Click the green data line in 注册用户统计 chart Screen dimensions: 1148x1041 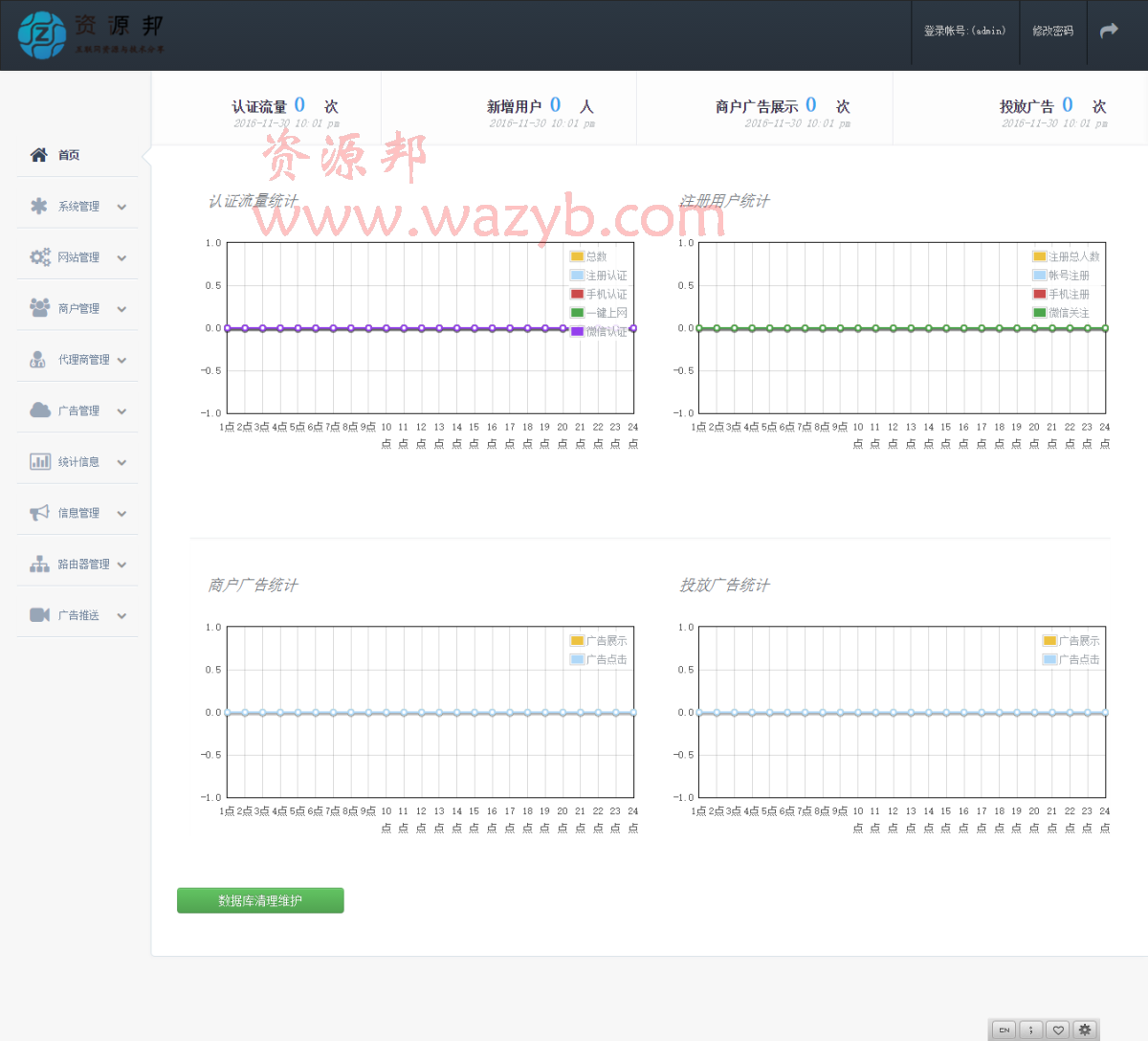click(x=902, y=328)
